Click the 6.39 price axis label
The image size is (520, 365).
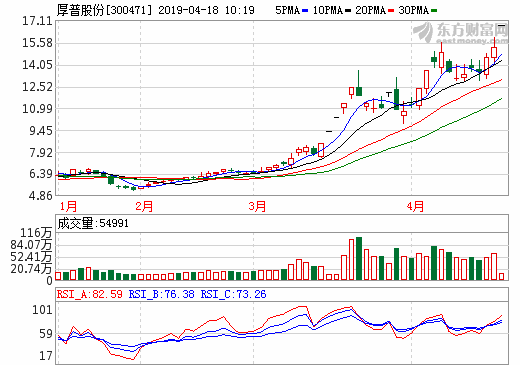pyautogui.click(x=41, y=174)
